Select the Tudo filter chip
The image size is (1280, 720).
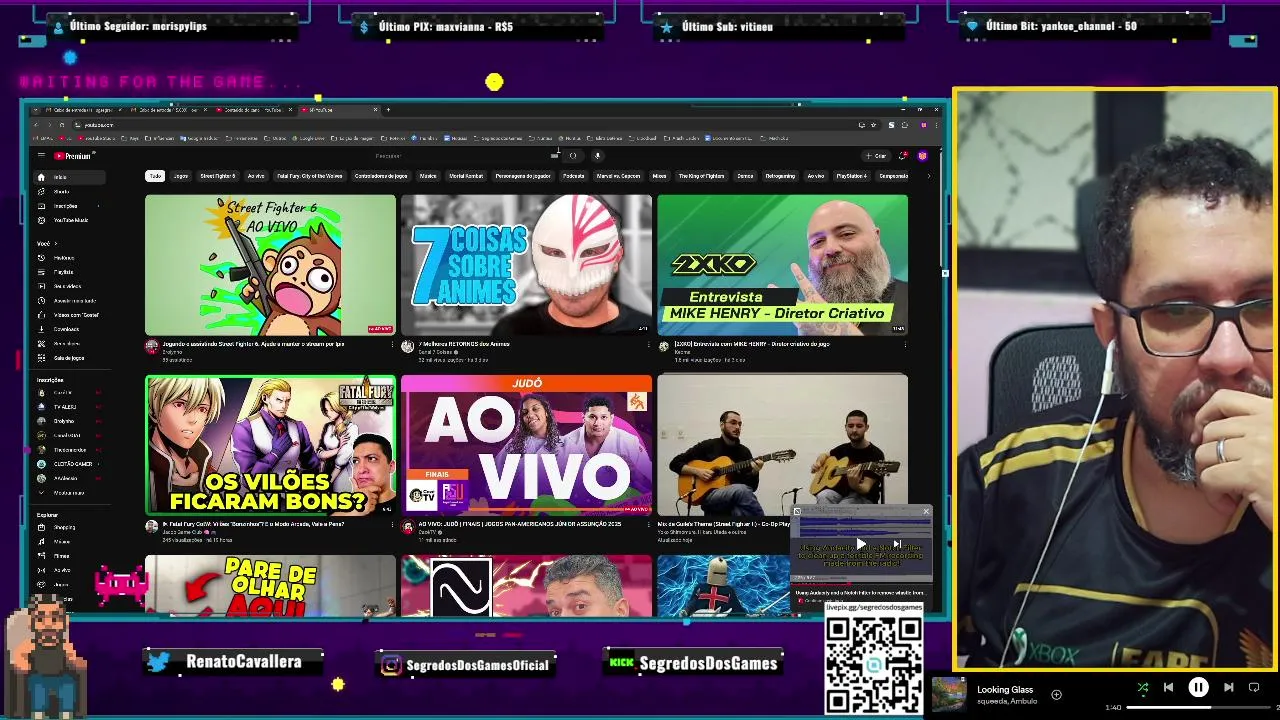click(x=155, y=176)
